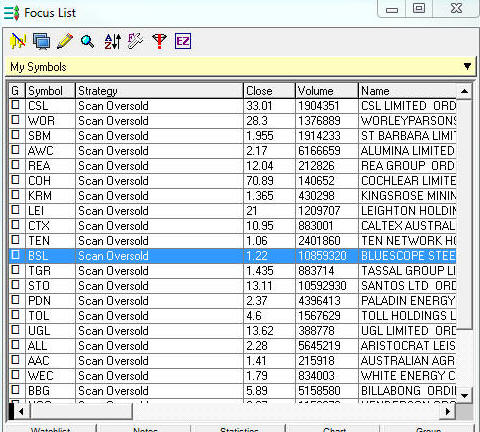Image resolution: width=480 pixels, height=432 pixels.
Task: Tick the checkbox for COH row
Action: tap(15, 180)
